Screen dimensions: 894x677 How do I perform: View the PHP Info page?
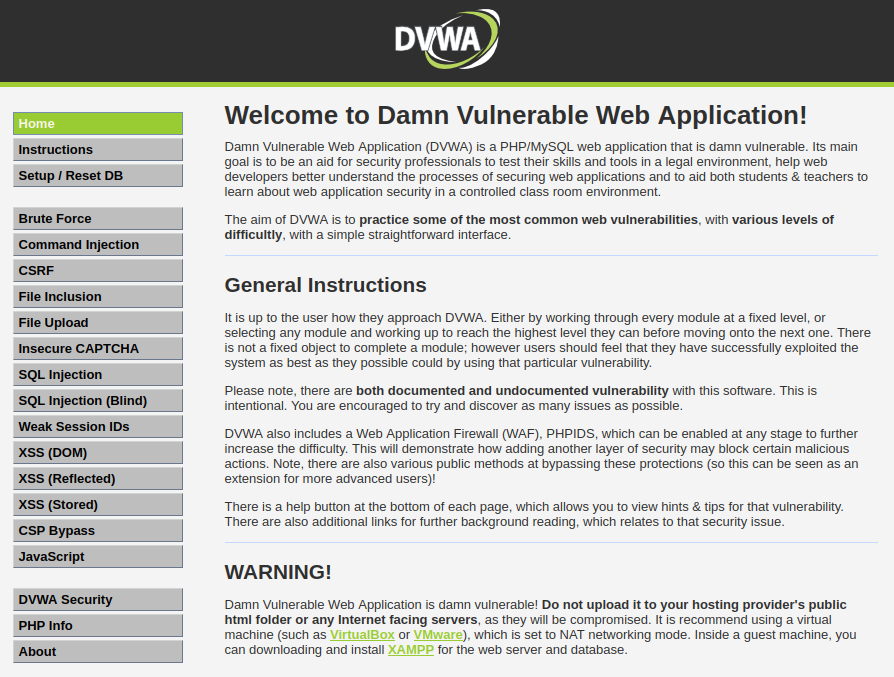pyautogui.click(x=98, y=626)
